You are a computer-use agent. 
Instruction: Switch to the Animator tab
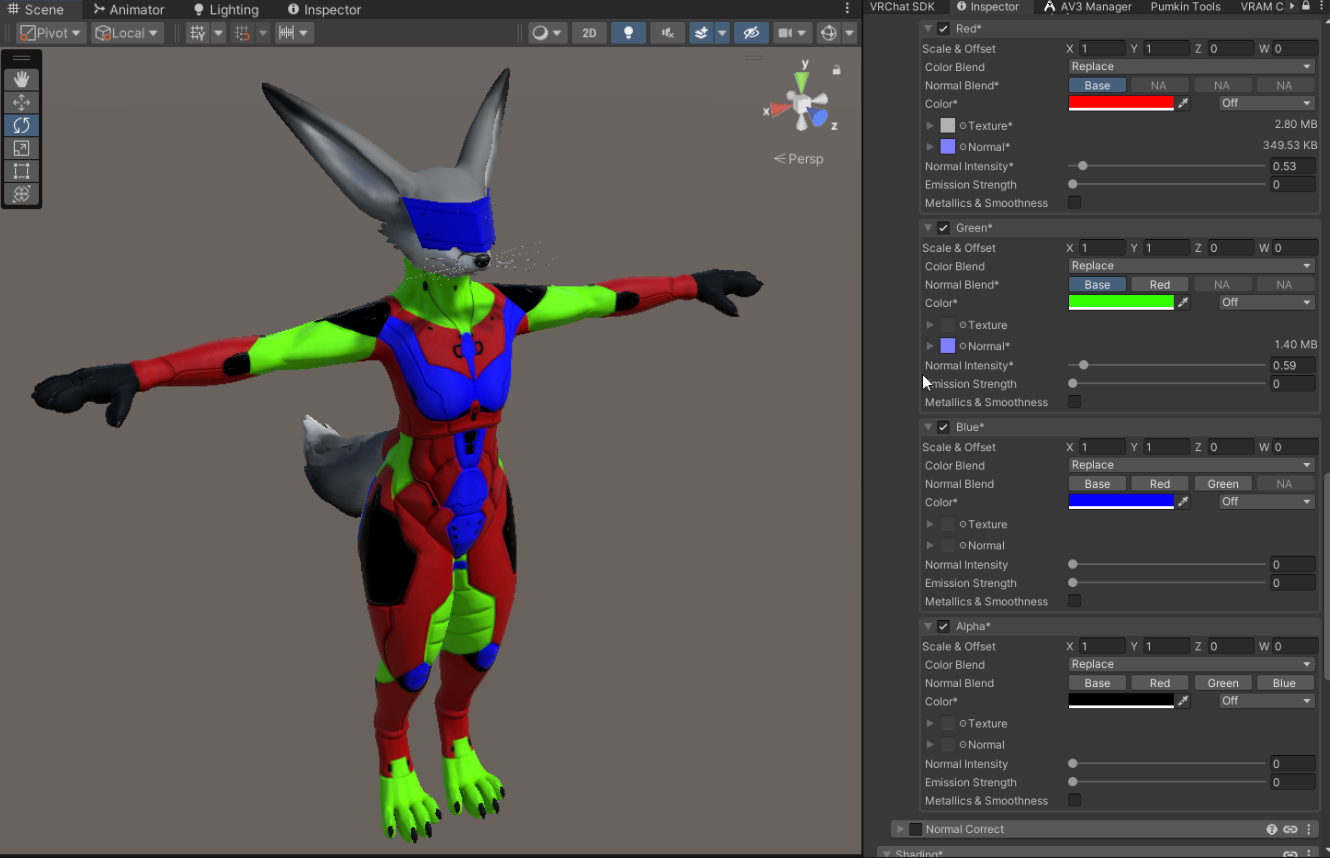128,9
